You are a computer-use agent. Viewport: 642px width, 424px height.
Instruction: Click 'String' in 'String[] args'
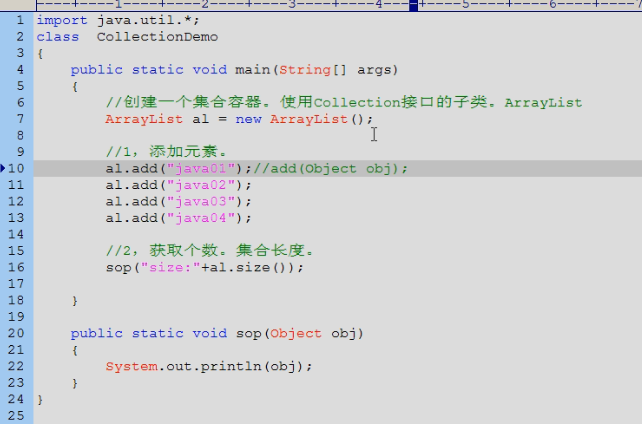(305, 70)
